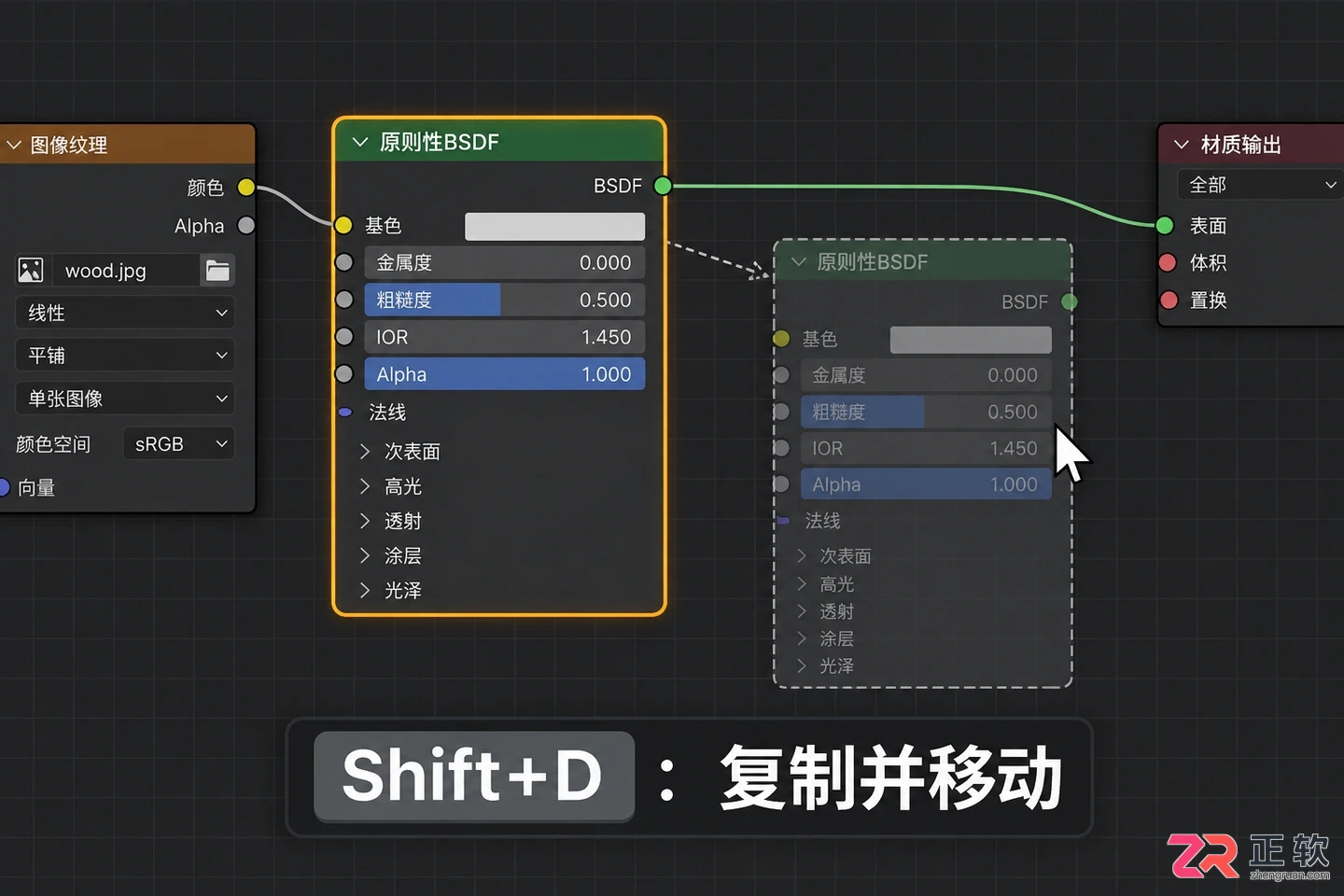Click the 粗糙度 0.500 slider on selected node
The image size is (1344, 896).
[x=504, y=300]
